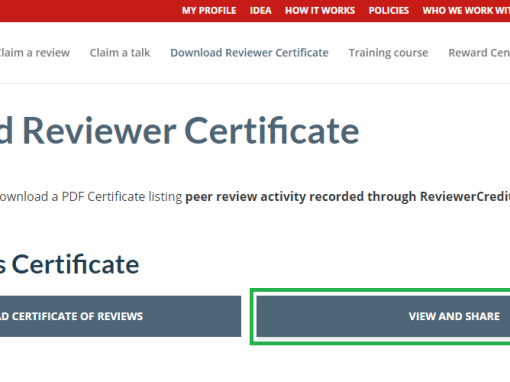This screenshot has width=510, height=382.
Task: Click the word Reviewer in the page heading
Action: coord(99,131)
